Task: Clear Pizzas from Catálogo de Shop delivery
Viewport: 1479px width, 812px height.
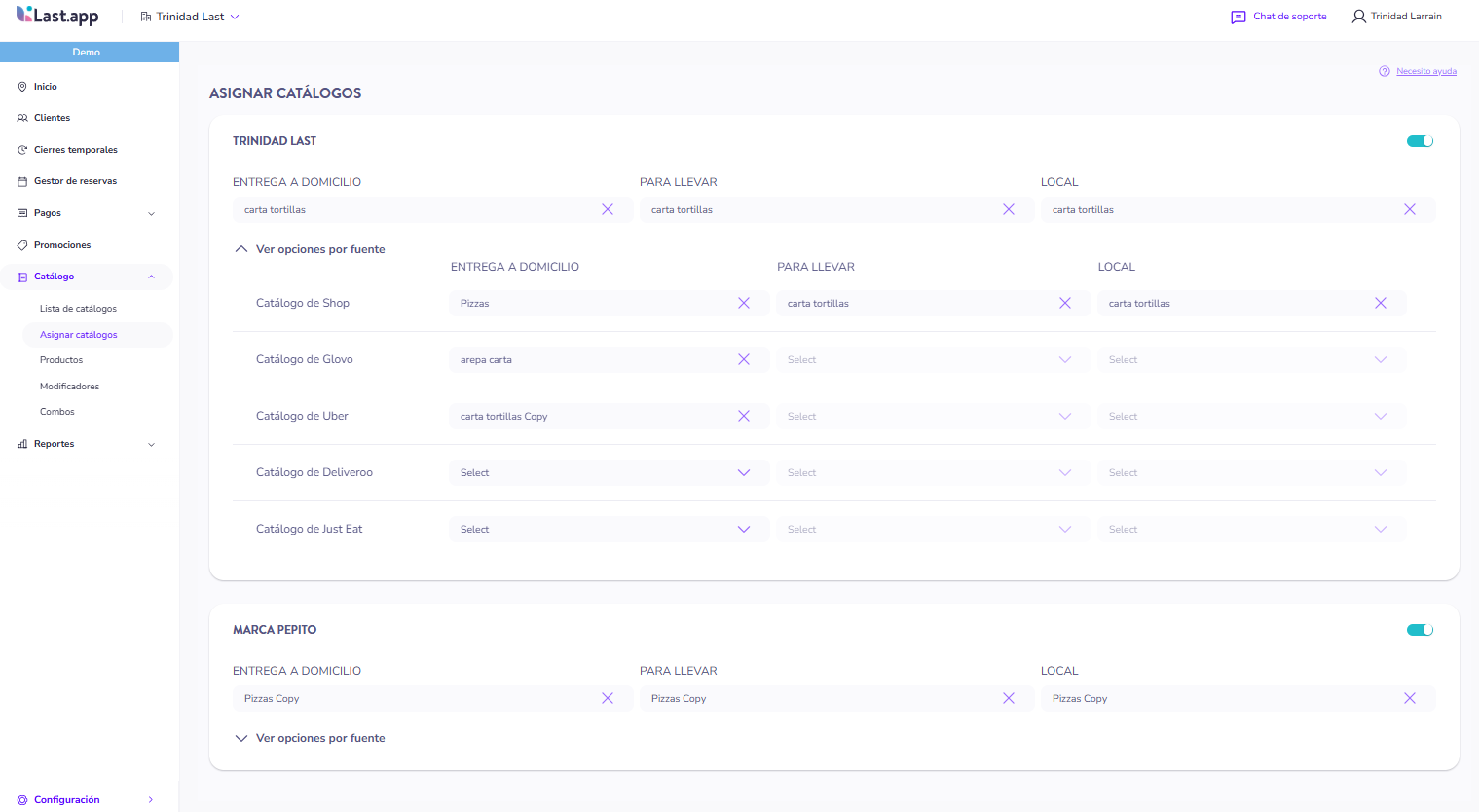Action: click(744, 303)
